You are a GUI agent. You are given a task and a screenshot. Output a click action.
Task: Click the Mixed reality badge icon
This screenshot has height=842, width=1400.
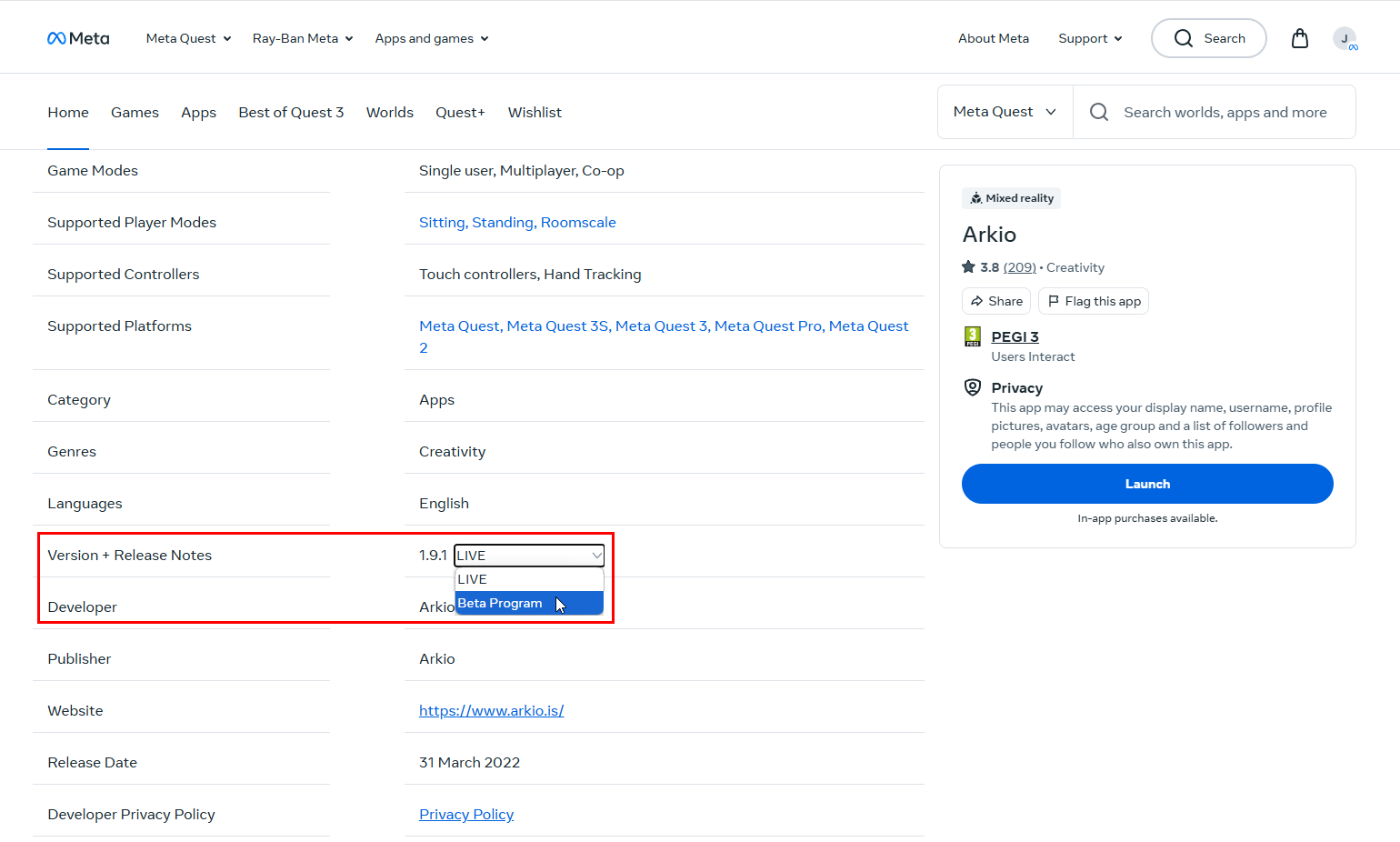[975, 198]
